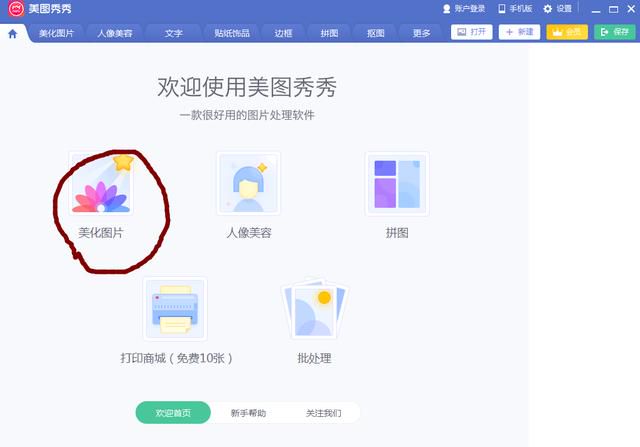
Task: Open the 打印商城 printer icon
Action: click(175, 309)
